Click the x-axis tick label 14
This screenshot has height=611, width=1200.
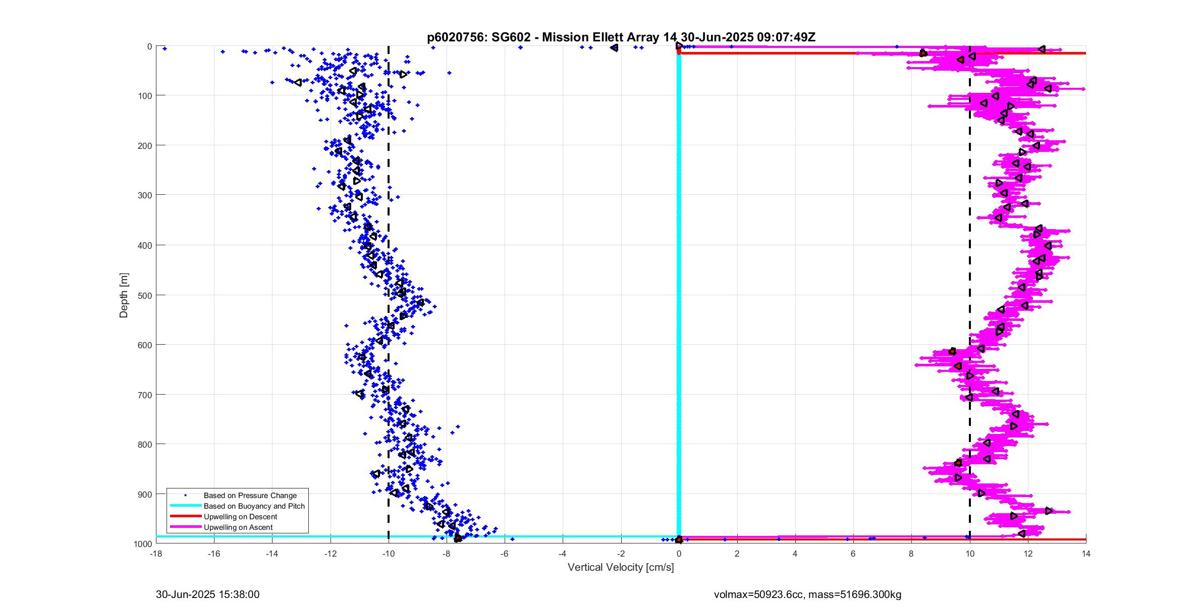1085,553
